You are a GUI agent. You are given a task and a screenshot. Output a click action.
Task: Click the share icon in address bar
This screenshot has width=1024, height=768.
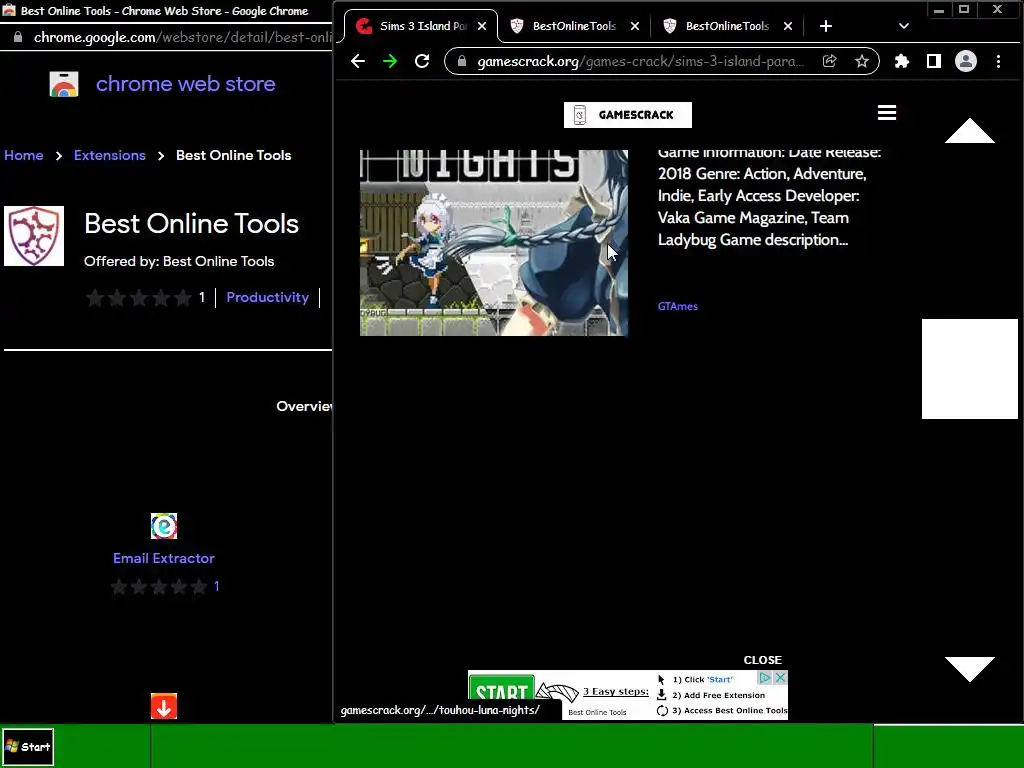pos(829,61)
